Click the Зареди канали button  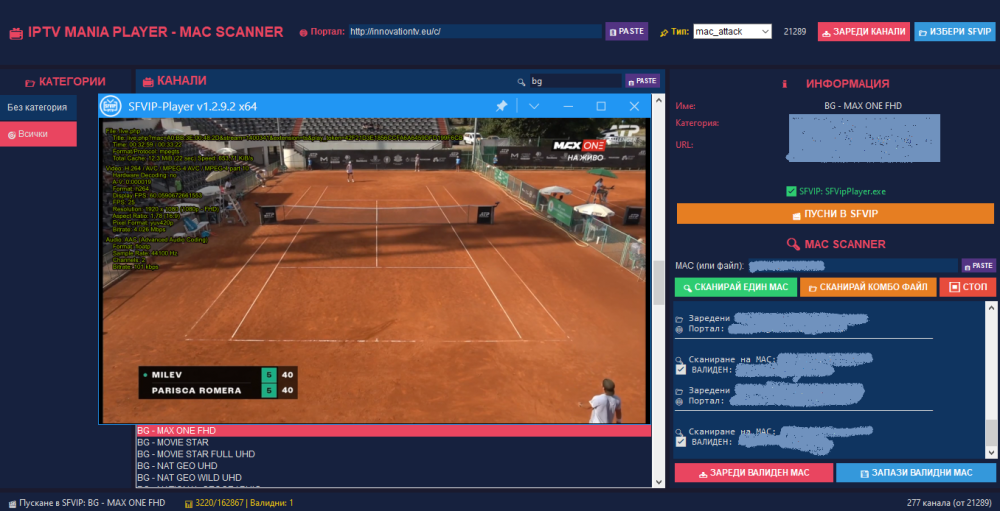pos(864,31)
